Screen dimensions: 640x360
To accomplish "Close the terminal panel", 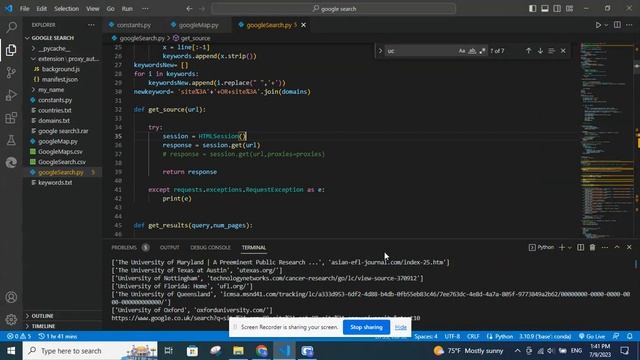I will tap(629, 247).
